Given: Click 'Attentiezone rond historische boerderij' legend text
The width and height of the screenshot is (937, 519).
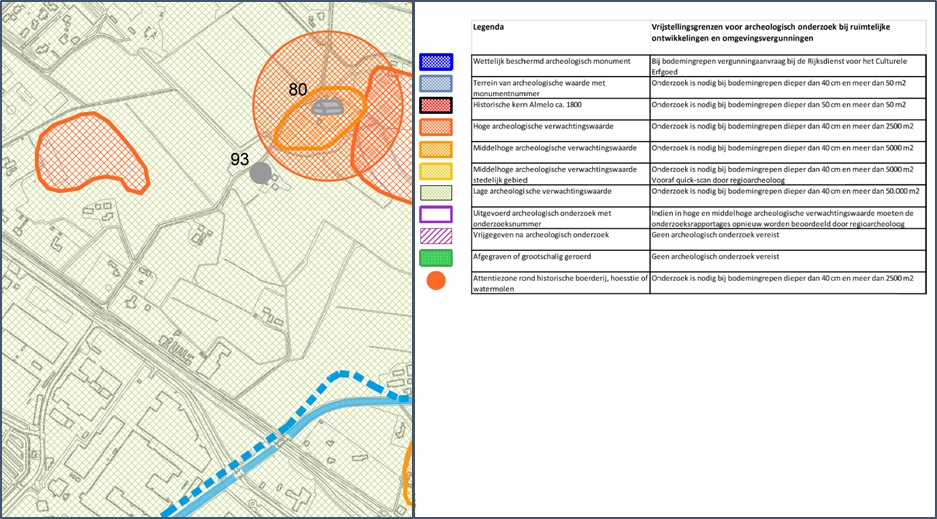Looking at the screenshot, I should coord(560,283).
